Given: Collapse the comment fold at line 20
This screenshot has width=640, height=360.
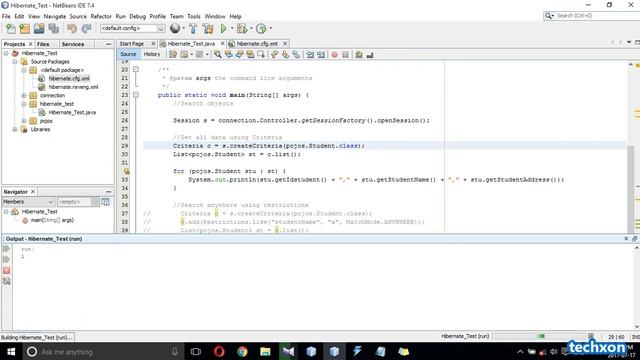Looking at the screenshot, I should 136,69.
